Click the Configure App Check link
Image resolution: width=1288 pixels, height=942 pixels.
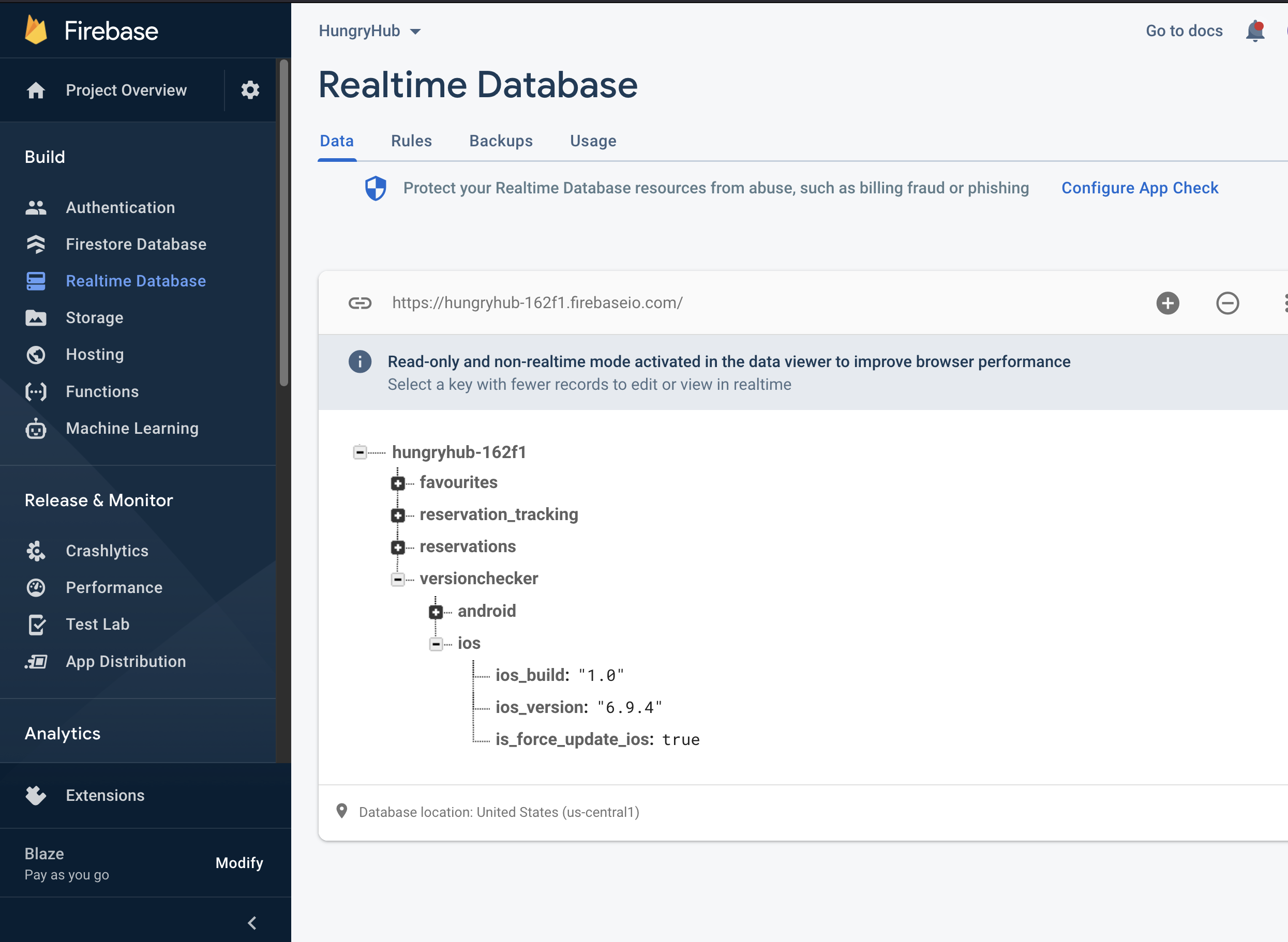pyautogui.click(x=1139, y=188)
